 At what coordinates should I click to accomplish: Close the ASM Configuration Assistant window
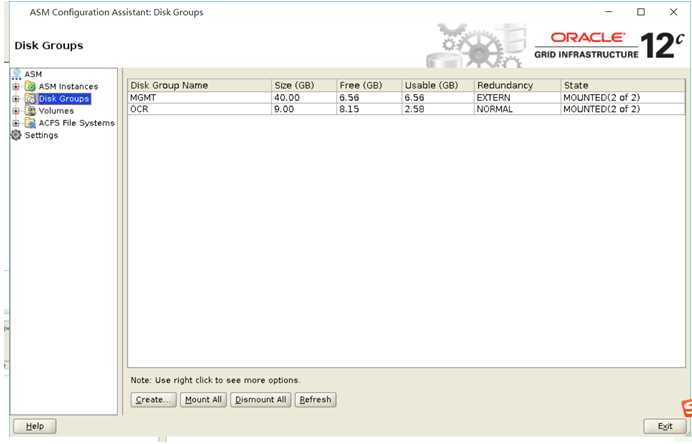[673, 12]
